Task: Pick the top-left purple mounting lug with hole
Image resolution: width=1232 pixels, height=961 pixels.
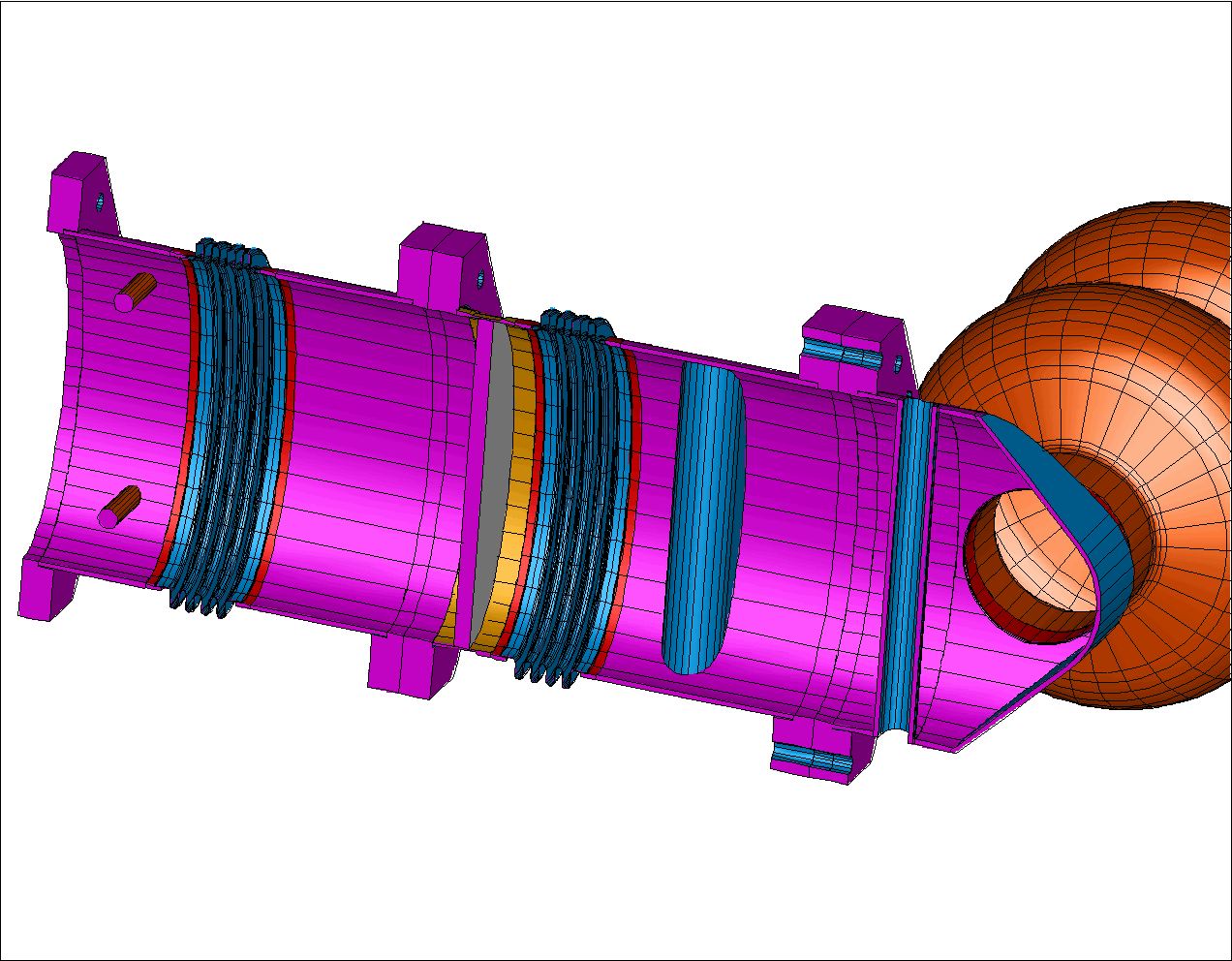Action: coord(84,193)
